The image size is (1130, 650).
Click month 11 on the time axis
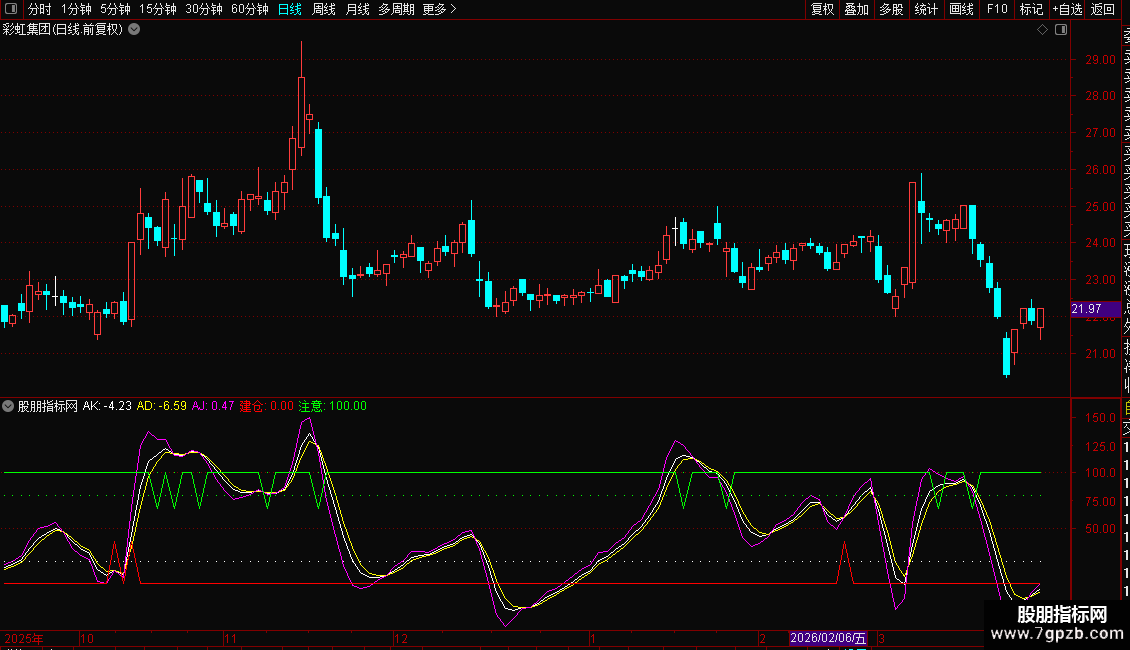(230, 638)
